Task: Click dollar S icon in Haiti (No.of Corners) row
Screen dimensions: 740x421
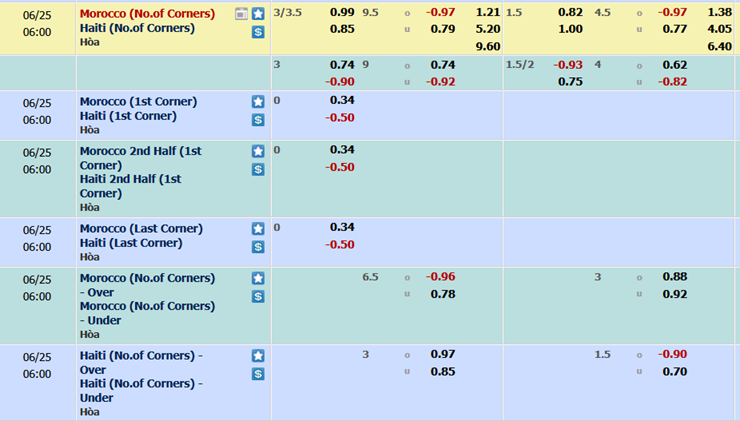Action: (x=258, y=32)
